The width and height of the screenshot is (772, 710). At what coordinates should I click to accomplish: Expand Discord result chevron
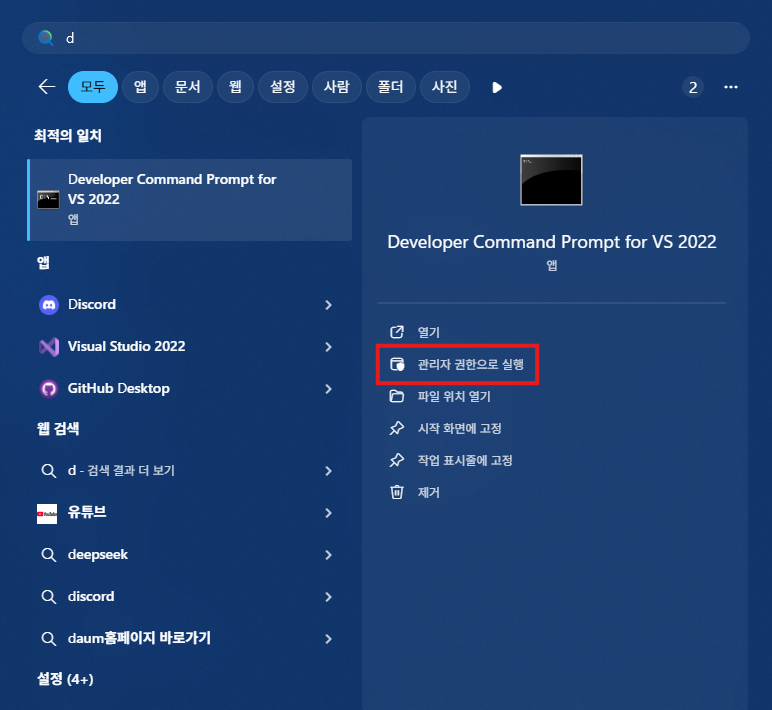(x=328, y=305)
